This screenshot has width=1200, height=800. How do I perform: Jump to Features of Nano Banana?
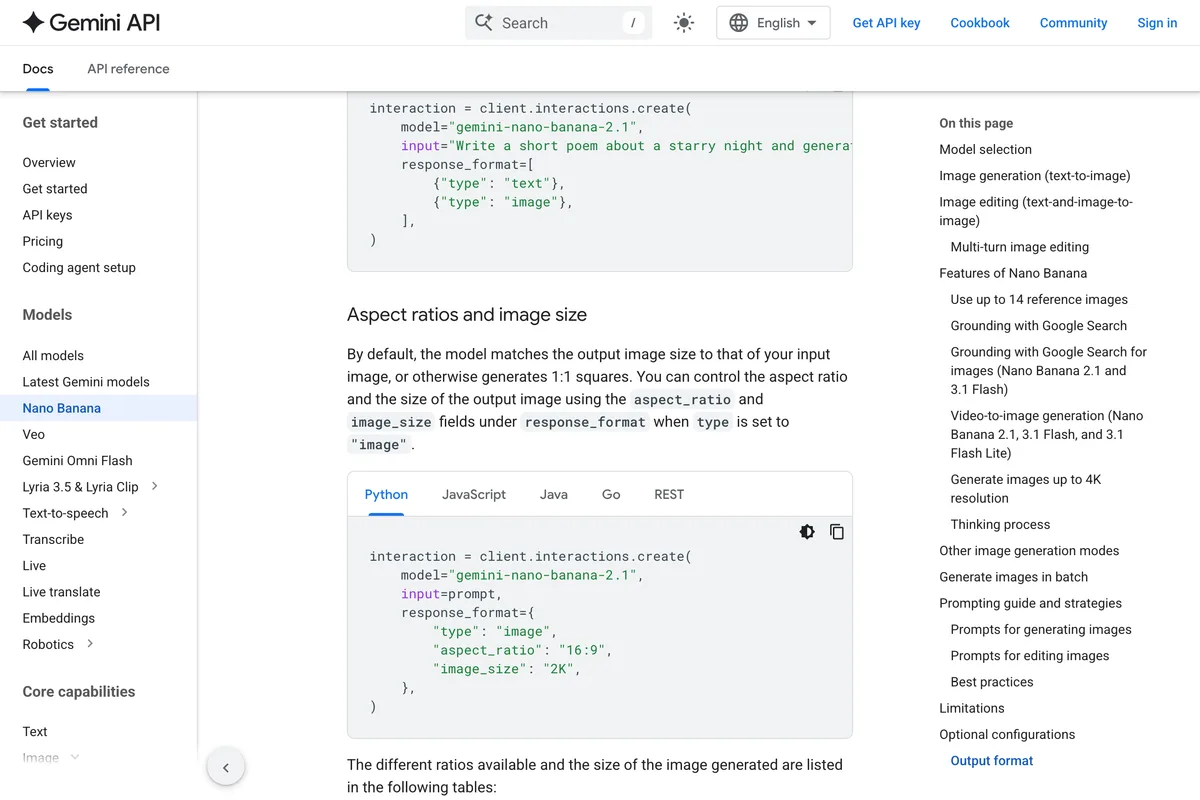[1013, 273]
